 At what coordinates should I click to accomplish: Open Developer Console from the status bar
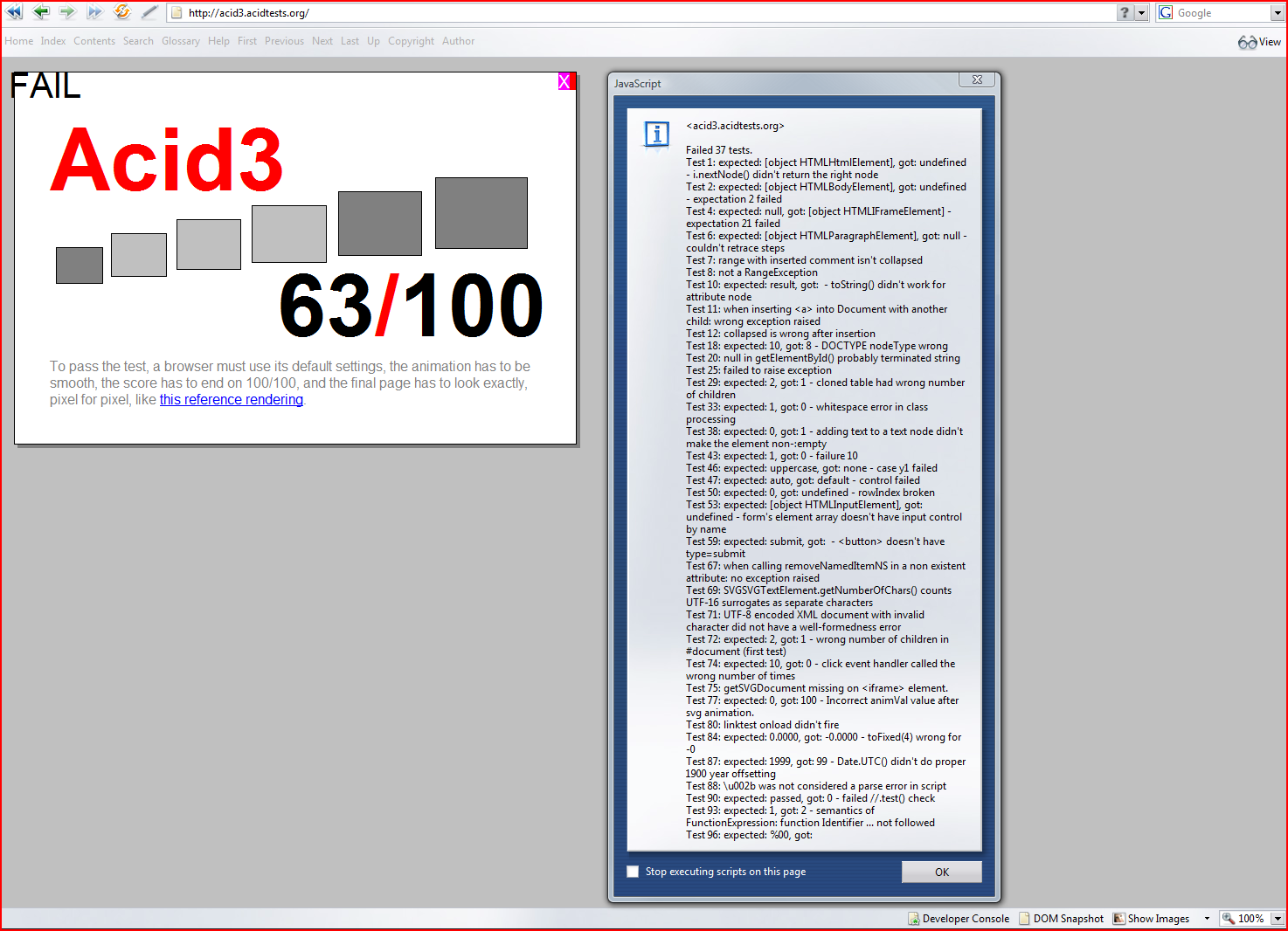point(959,918)
